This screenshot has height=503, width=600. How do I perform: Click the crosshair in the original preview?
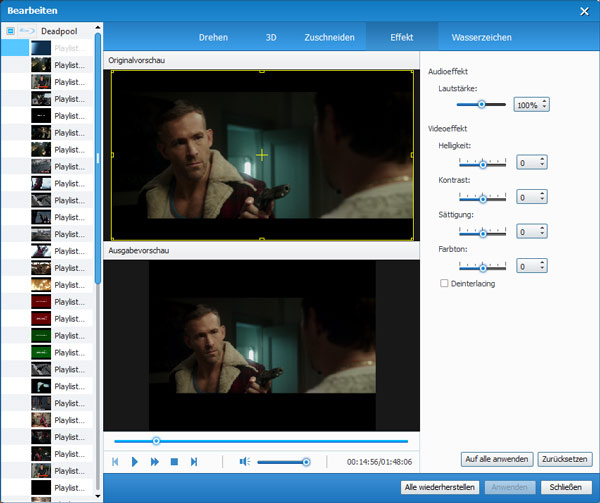coord(262,155)
